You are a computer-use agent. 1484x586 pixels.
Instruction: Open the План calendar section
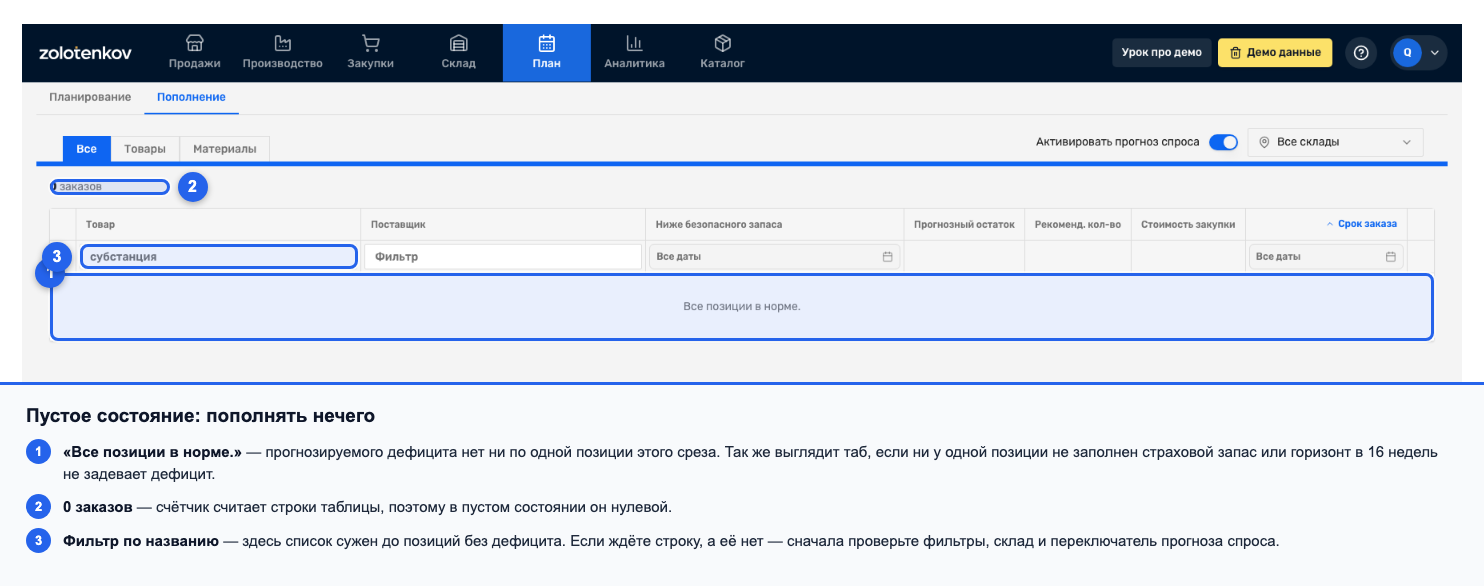(546, 53)
